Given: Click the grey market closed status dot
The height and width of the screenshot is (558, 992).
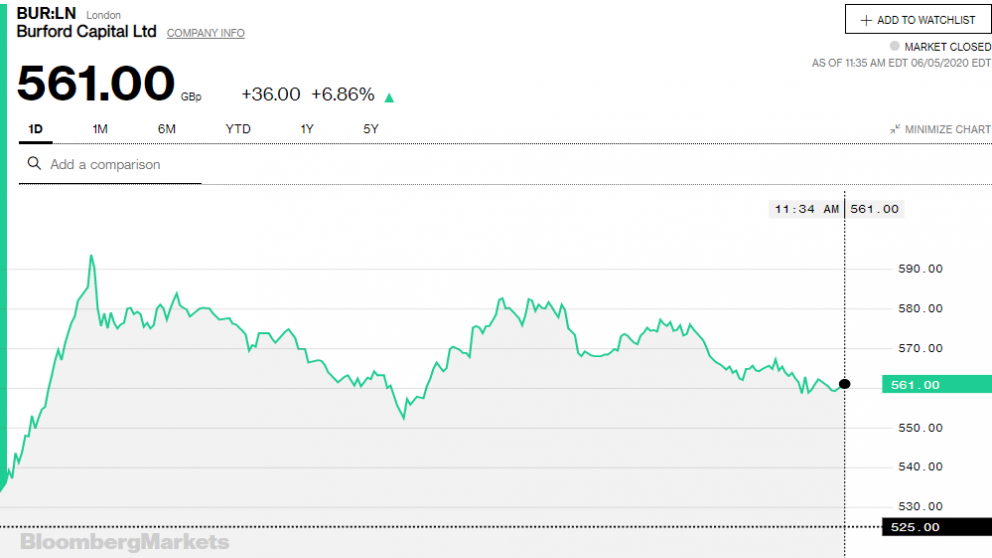Looking at the screenshot, I should point(894,47).
